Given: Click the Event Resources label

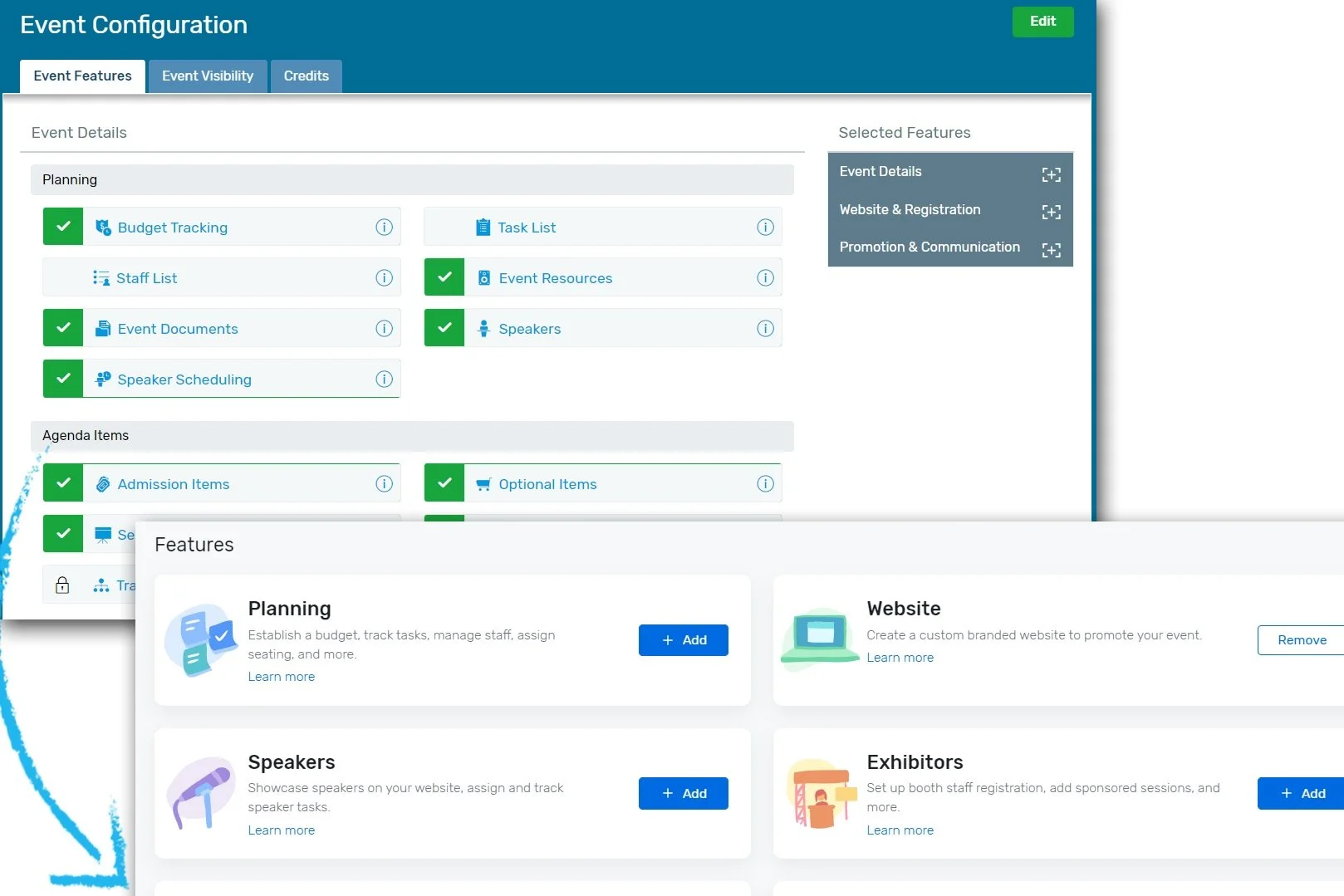Looking at the screenshot, I should click(555, 278).
